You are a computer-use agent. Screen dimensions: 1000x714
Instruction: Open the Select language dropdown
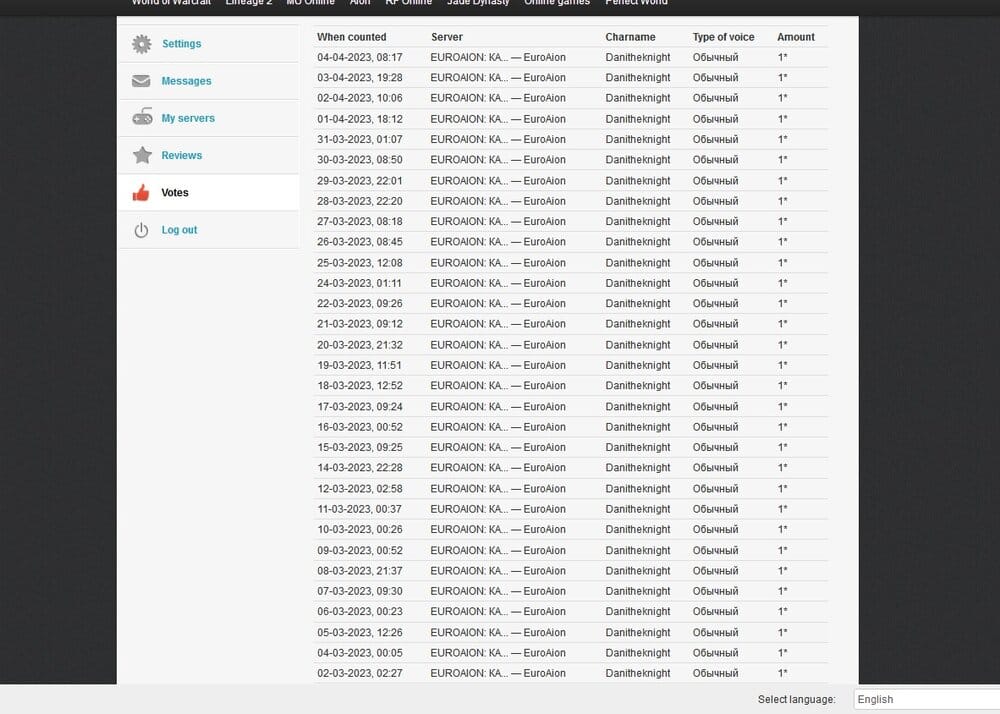click(x=925, y=699)
